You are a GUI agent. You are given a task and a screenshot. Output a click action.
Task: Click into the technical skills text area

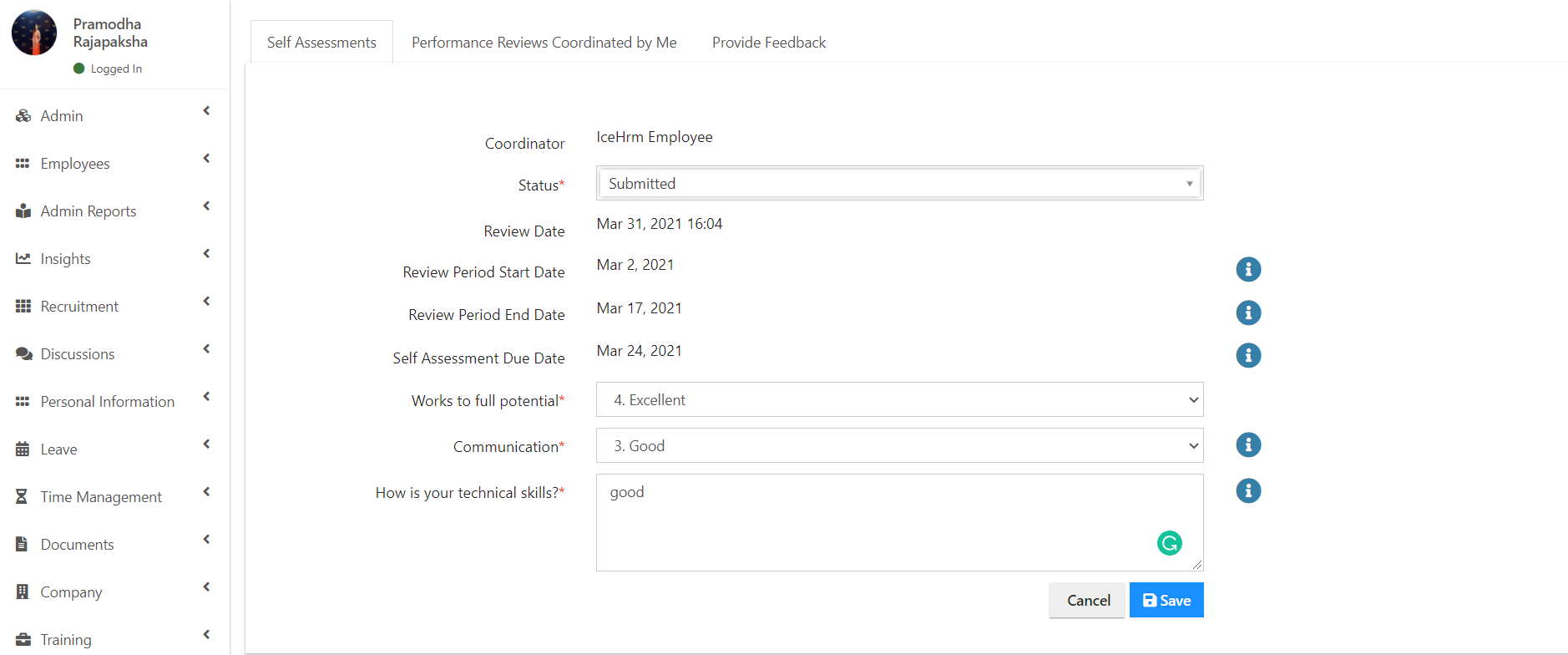click(x=900, y=522)
